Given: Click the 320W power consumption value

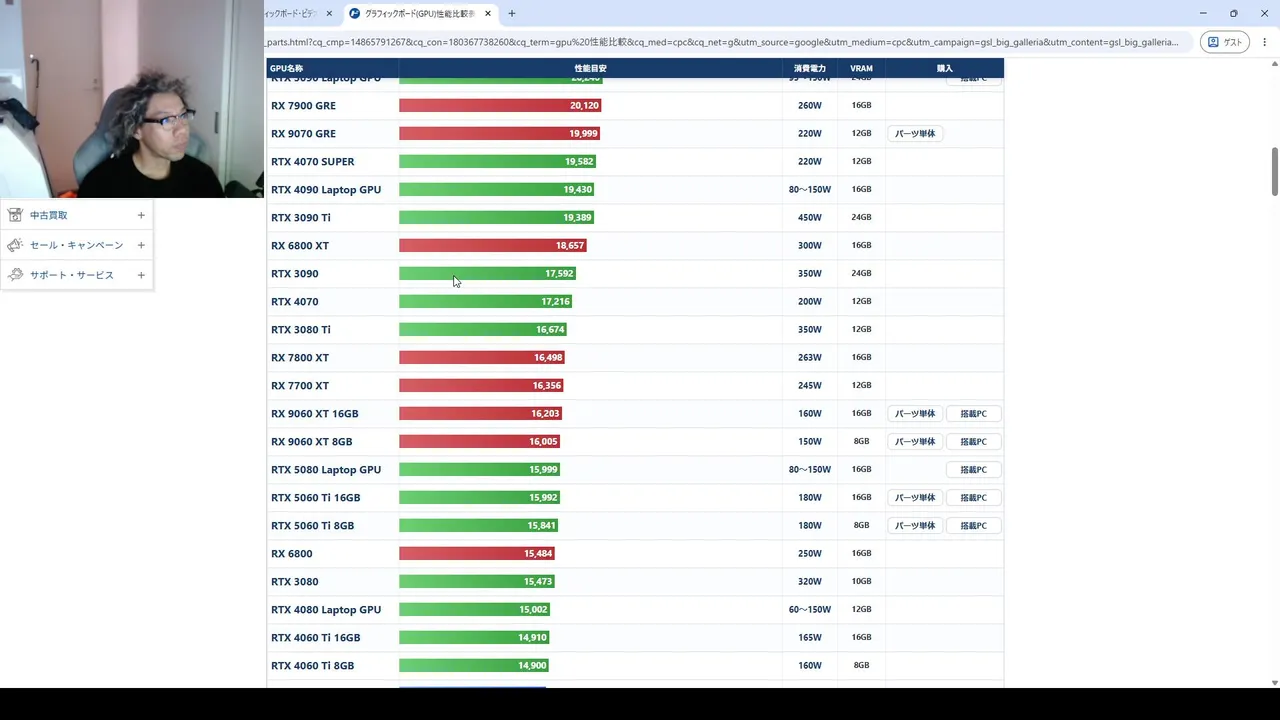Looking at the screenshot, I should (810, 582).
